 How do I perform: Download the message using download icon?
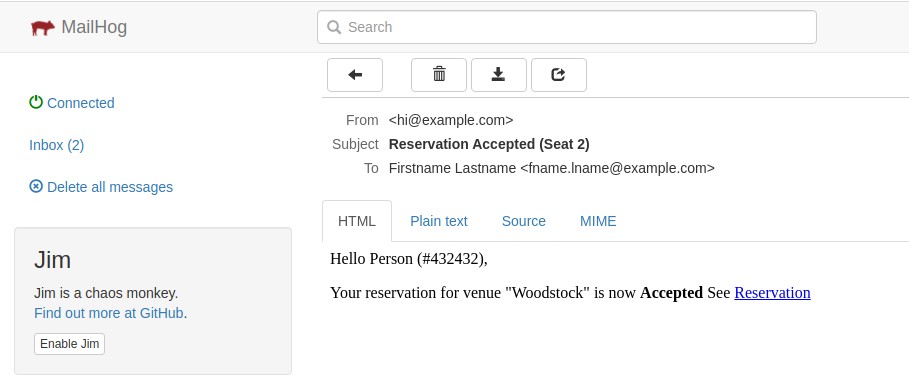click(499, 75)
